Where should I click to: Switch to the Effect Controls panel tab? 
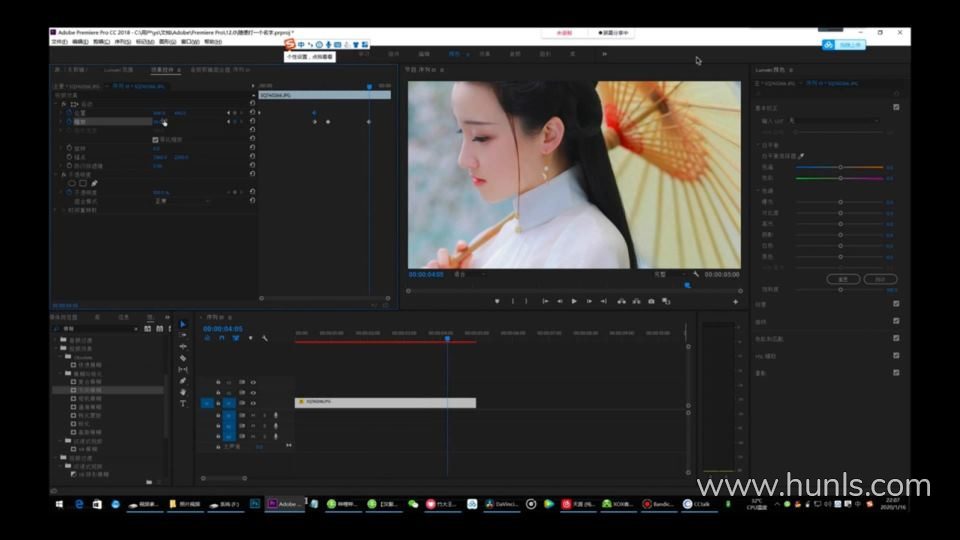point(160,70)
